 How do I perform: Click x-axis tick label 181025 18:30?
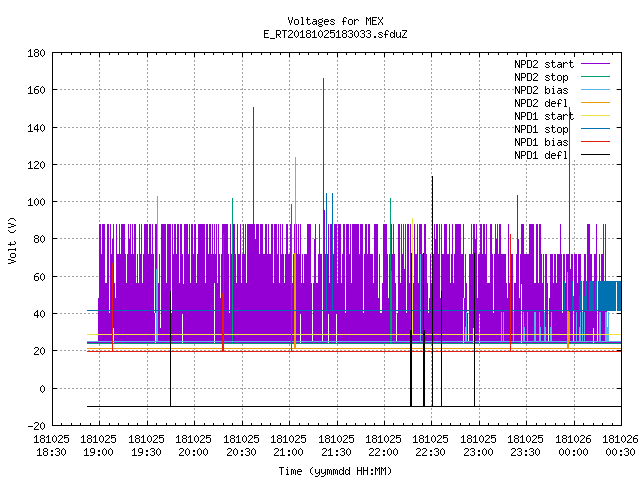click(51, 446)
